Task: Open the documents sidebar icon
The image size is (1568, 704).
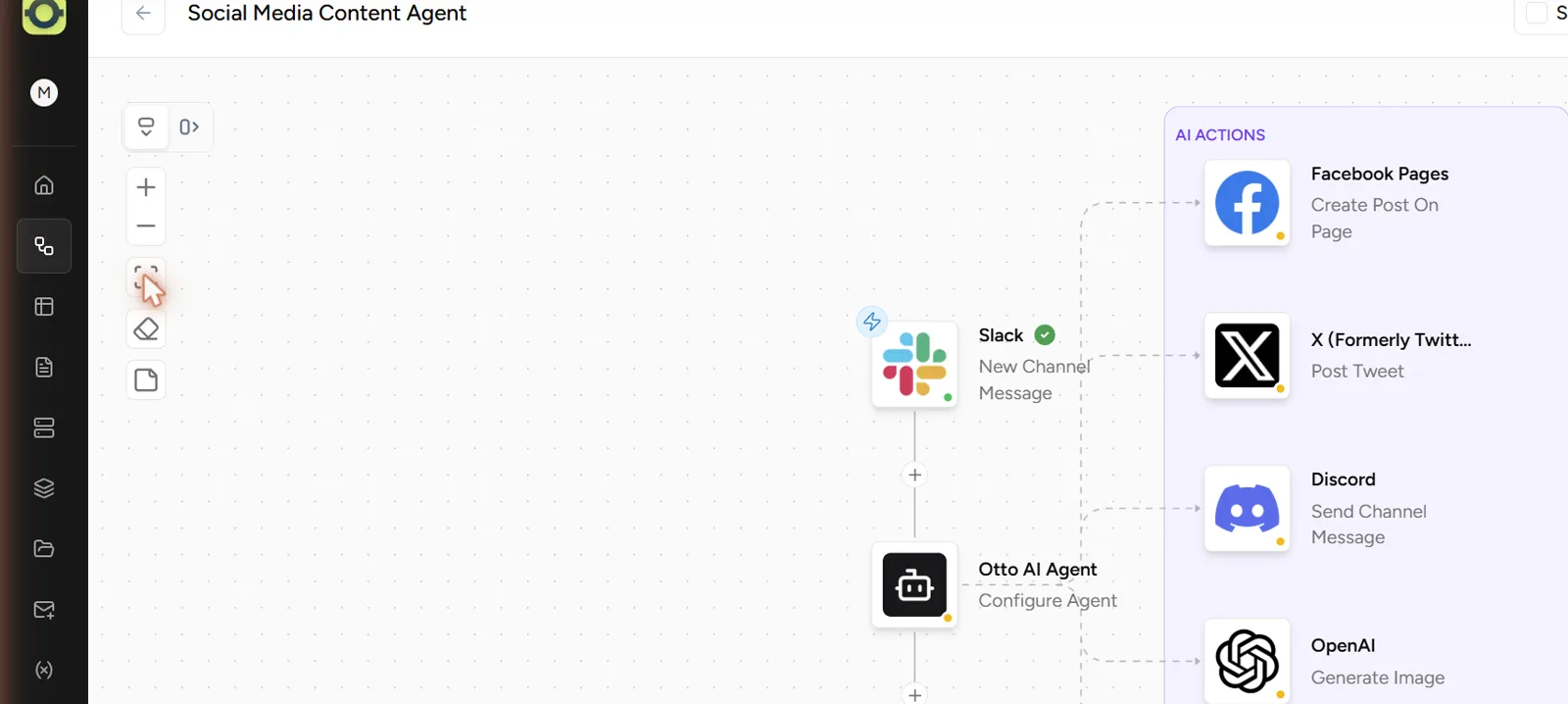Action: pos(44,367)
